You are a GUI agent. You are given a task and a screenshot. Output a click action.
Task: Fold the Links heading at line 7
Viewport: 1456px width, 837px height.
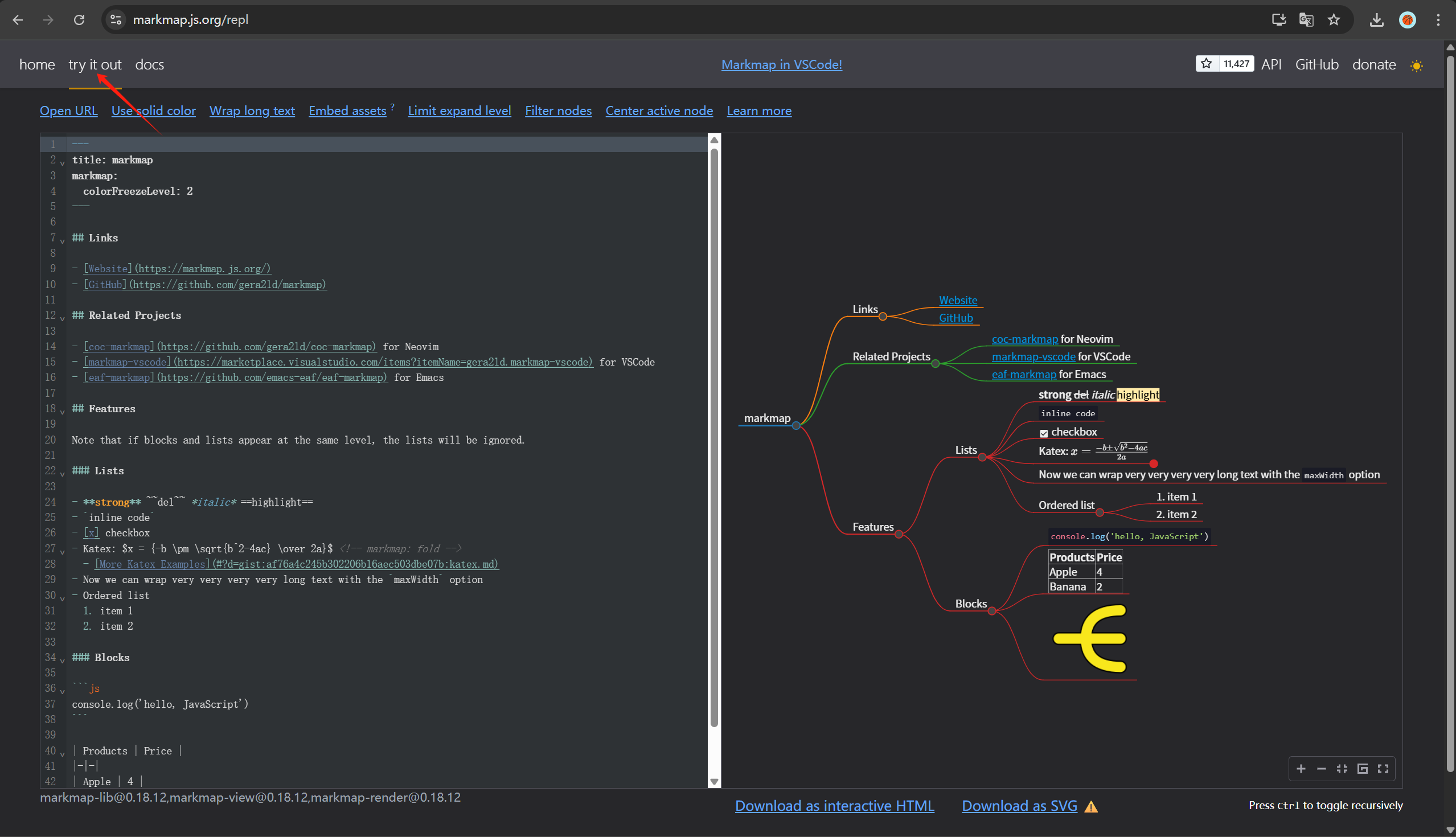(62, 241)
